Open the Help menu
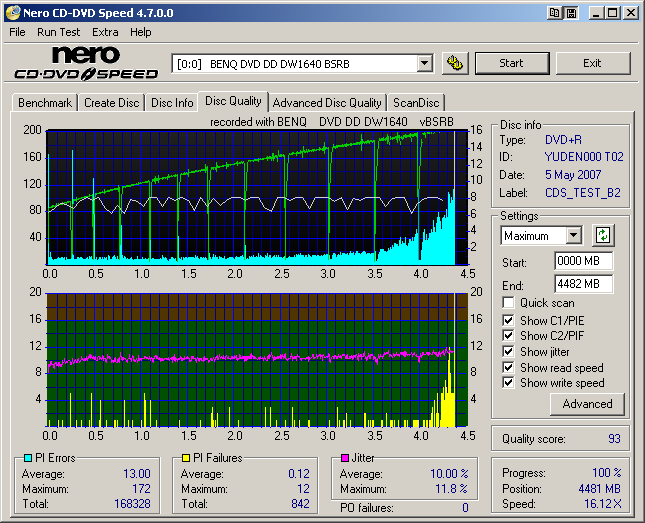This screenshot has height=523, width=645. point(141,32)
